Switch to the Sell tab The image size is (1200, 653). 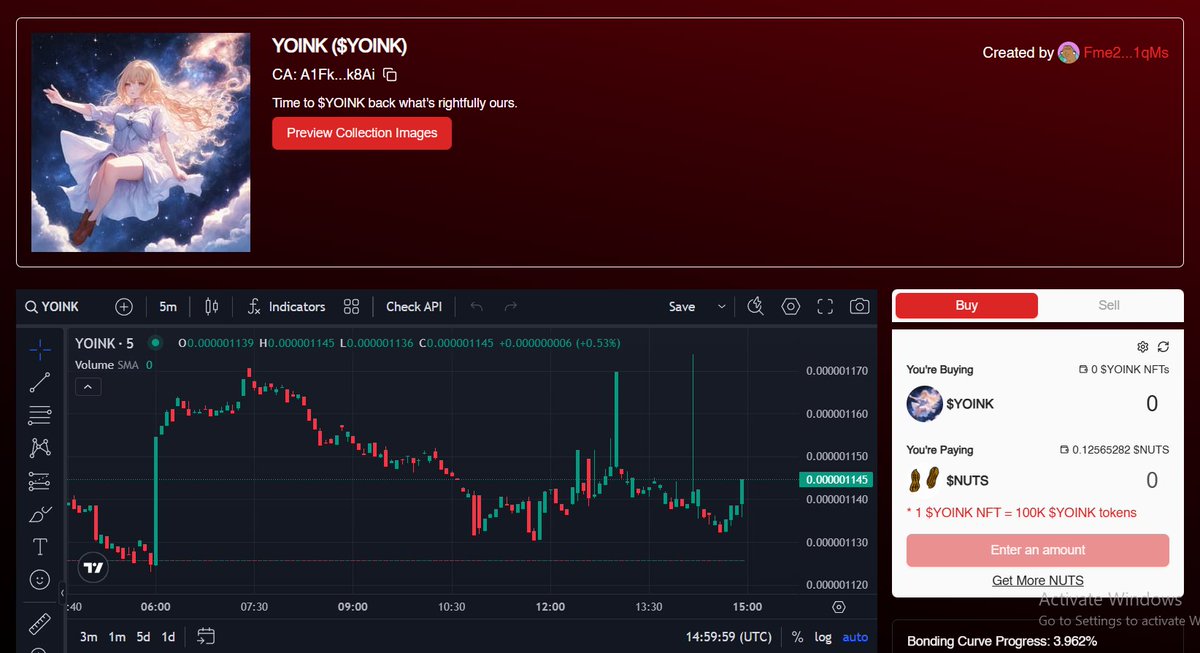pyautogui.click(x=1109, y=306)
